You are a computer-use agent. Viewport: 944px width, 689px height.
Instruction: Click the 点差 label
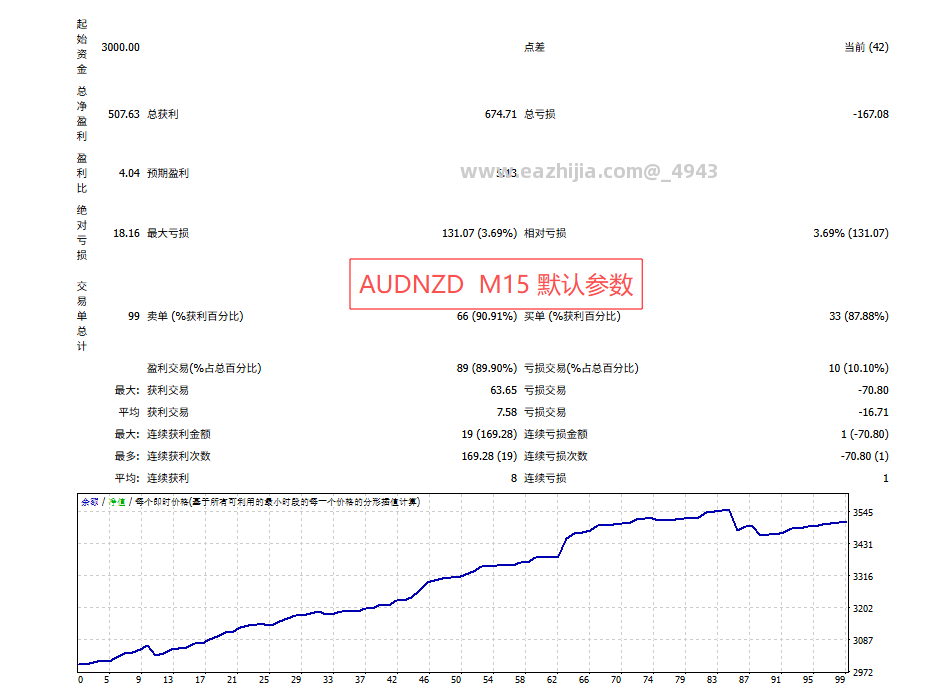pyautogui.click(x=534, y=47)
